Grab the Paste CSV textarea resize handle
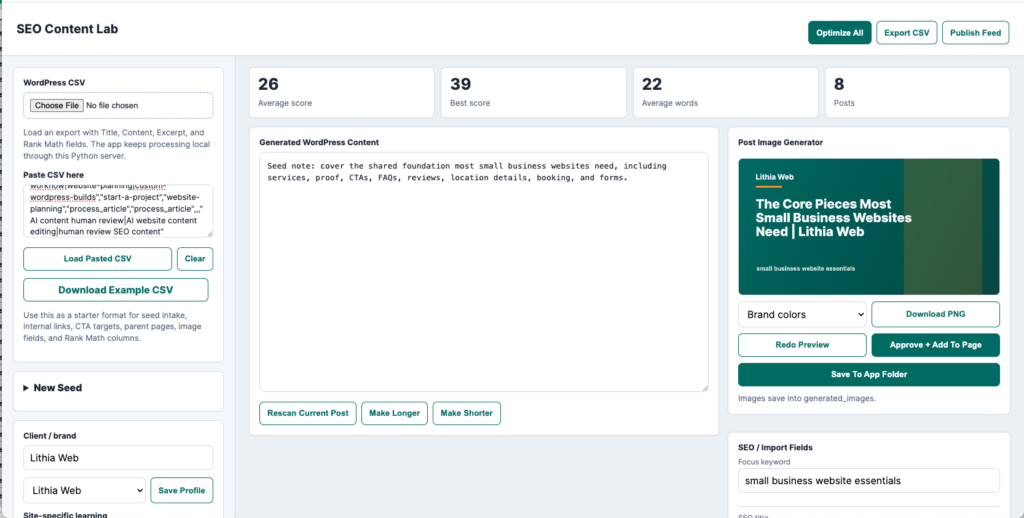1024x518 pixels. click(x=210, y=234)
